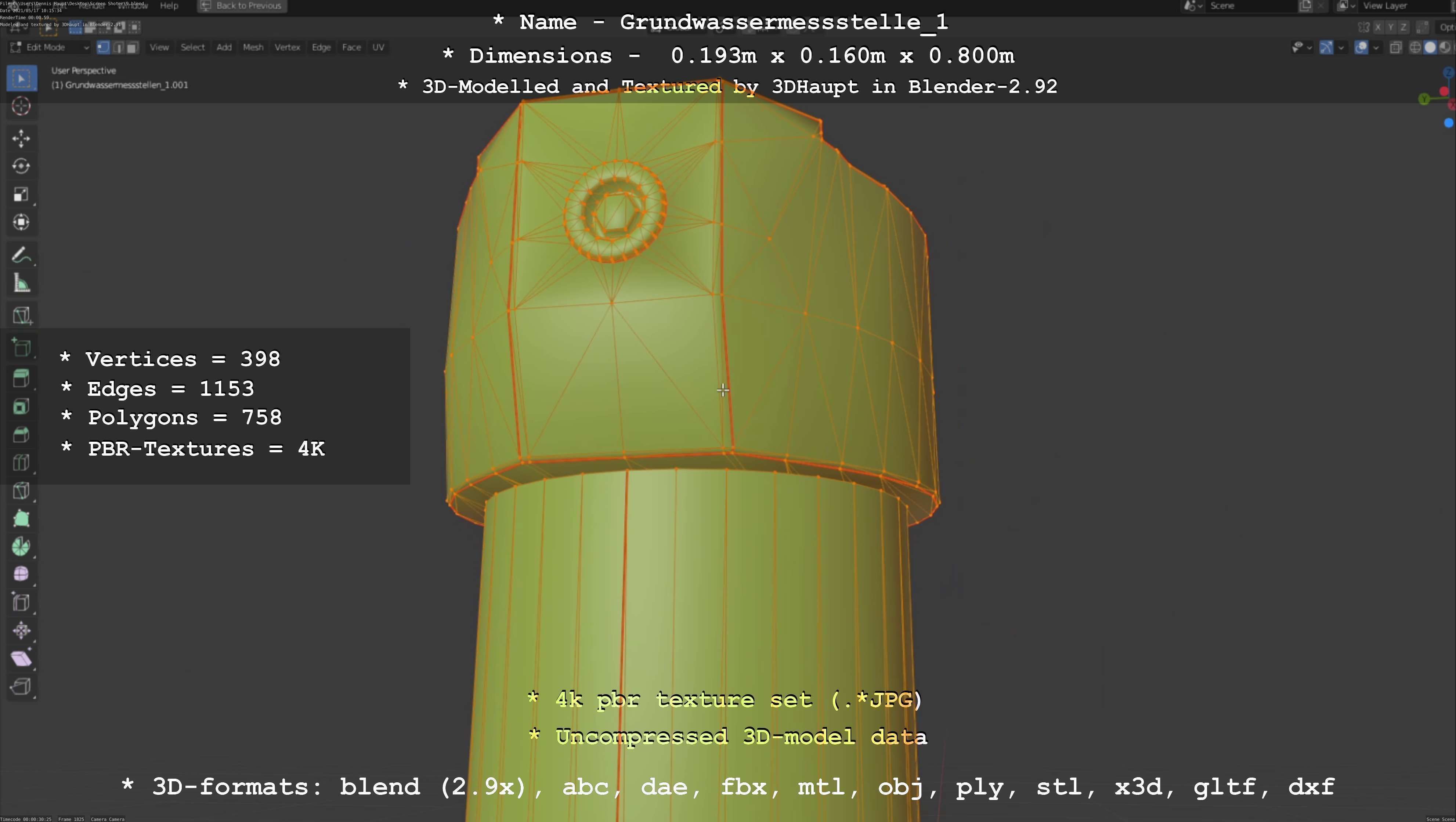Click the User Perspective label
The height and width of the screenshot is (822, 1456).
pos(84,70)
